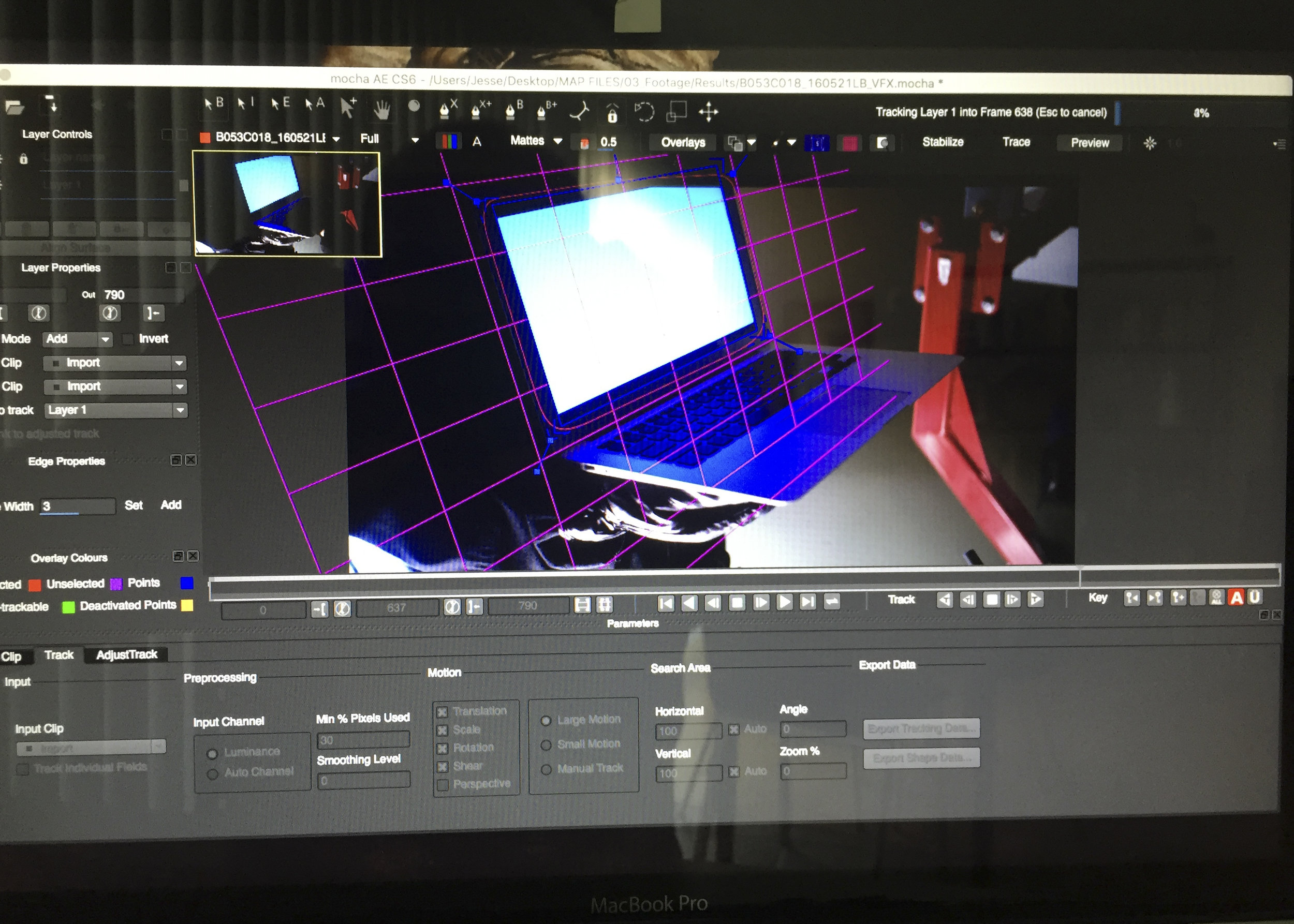Switch to the Clip tab
The height and width of the screenshot is (924, 1294).
(x=11, y=657)
